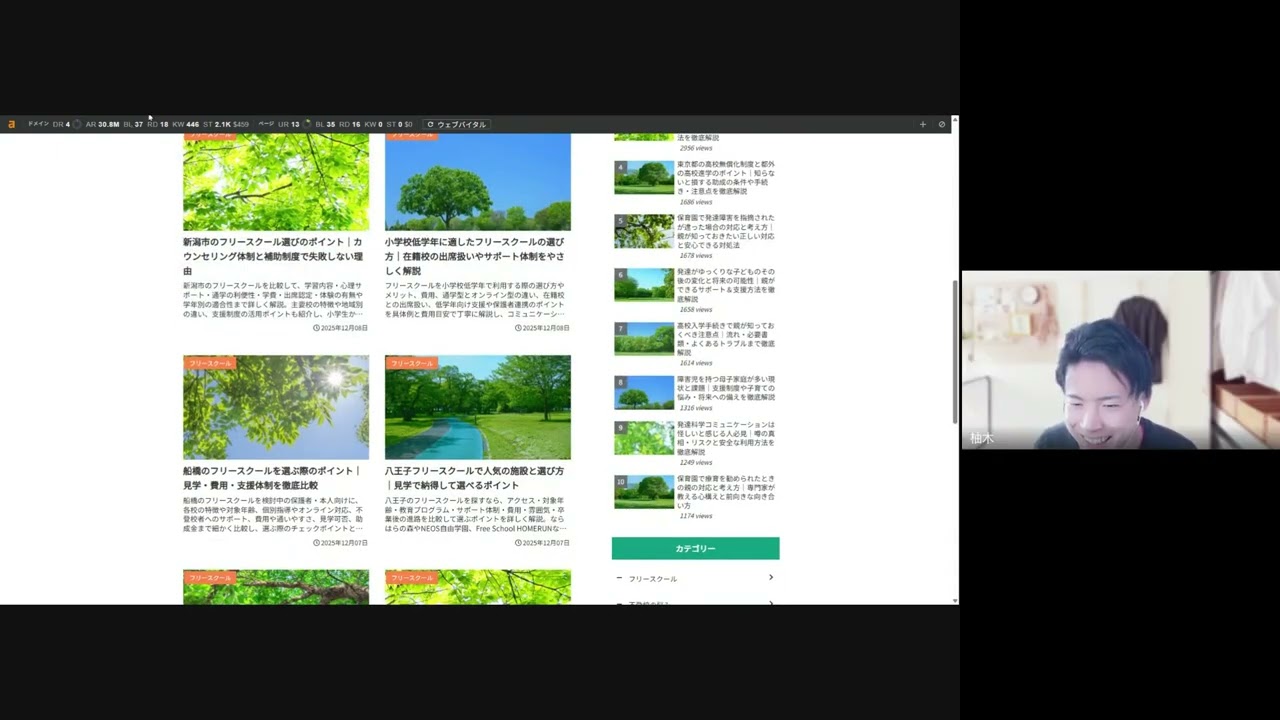Click the page's vertical scrollbar thumb

(x=955, y=350)
